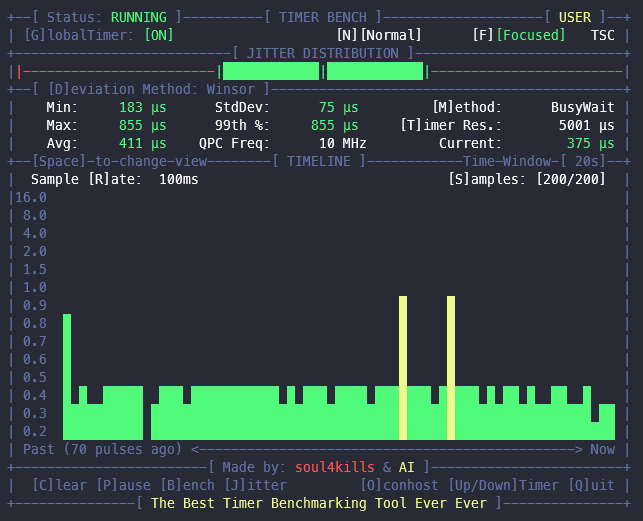
Task: Click the TSC indicator text
Action: pos(602,35)
